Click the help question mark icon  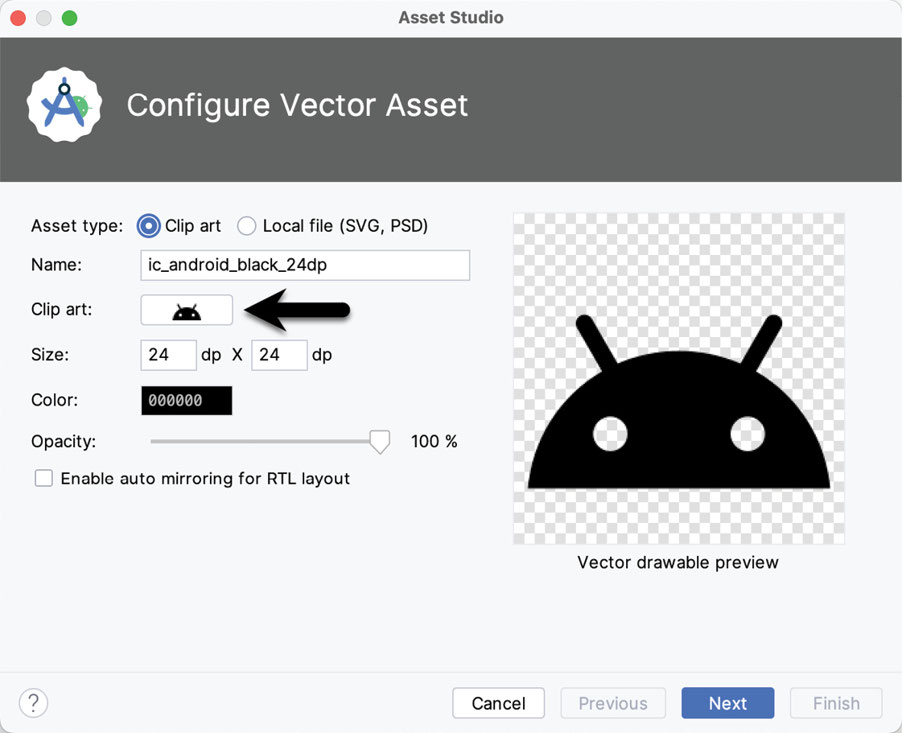33,703
